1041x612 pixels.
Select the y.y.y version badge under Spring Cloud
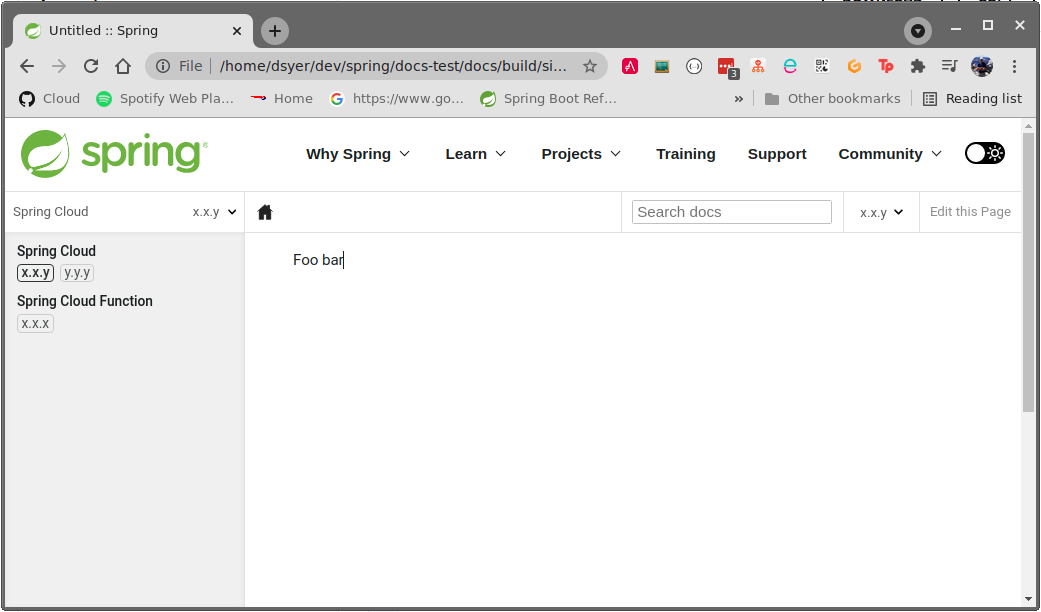point(76,272)
